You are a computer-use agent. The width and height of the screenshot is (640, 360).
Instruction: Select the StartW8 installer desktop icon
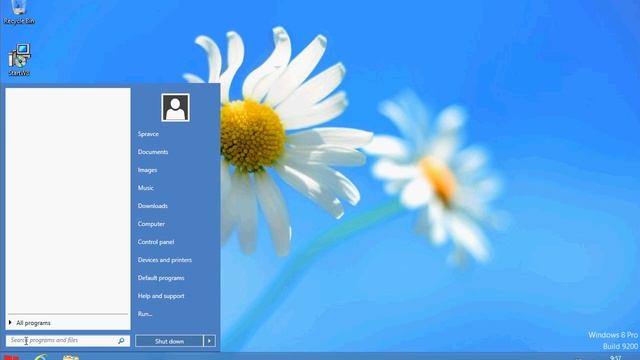19,60
